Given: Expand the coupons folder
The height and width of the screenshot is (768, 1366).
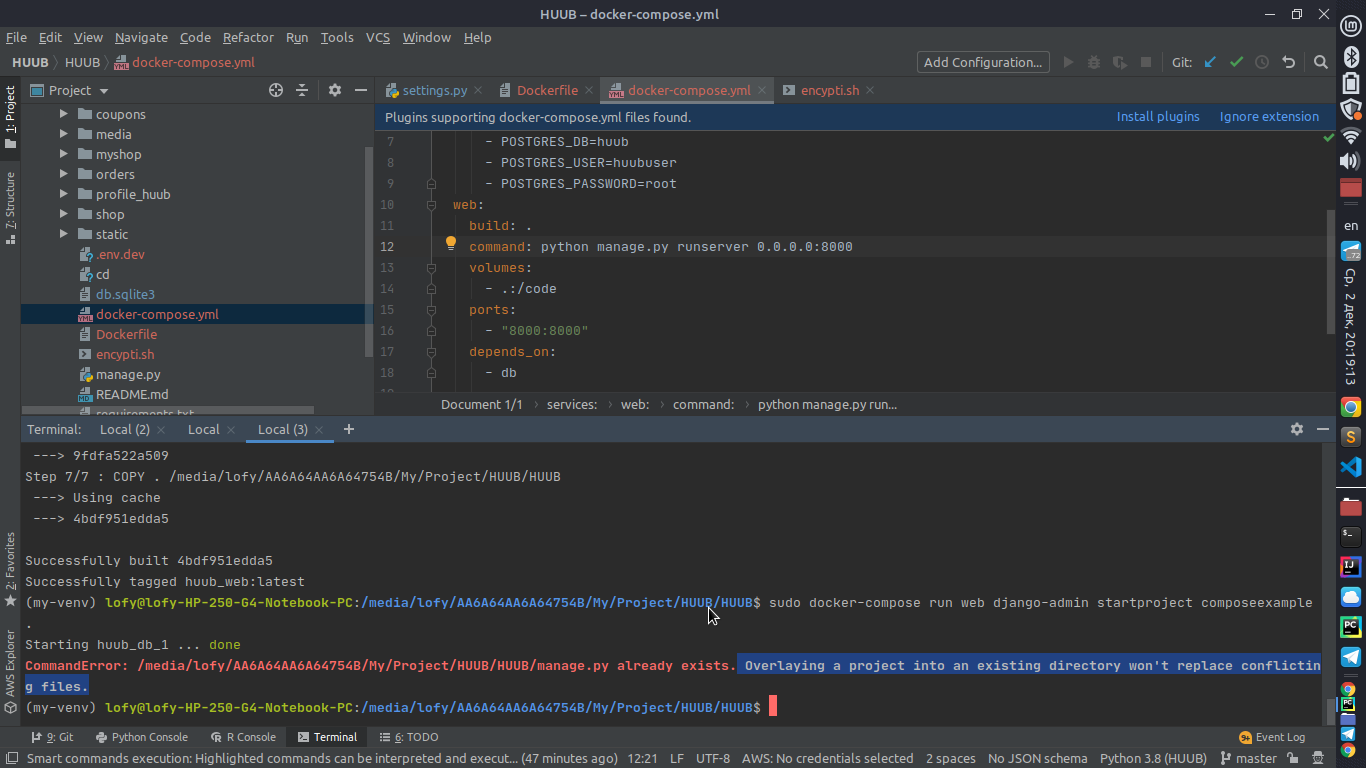Looking at the screenshot, I should click(64, 114).
